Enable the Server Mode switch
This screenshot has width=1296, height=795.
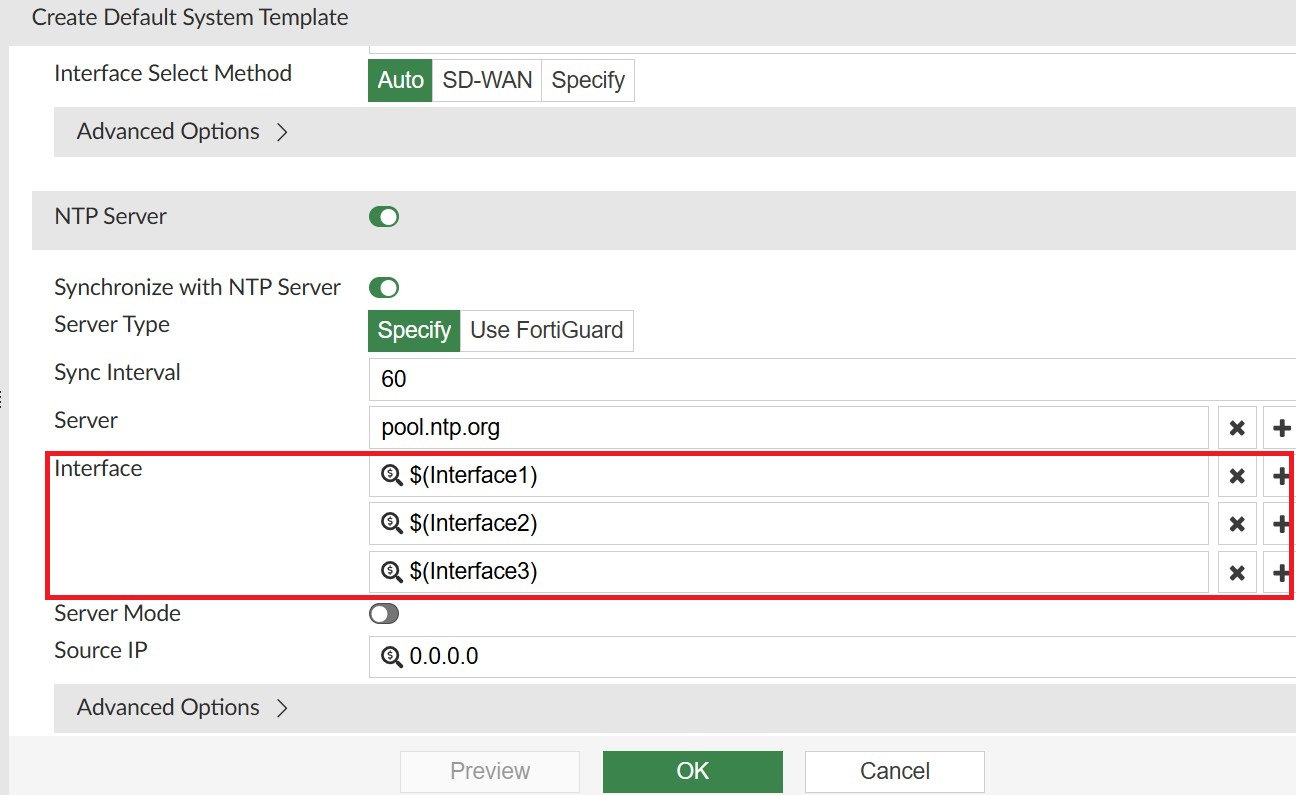click(384, 614)
